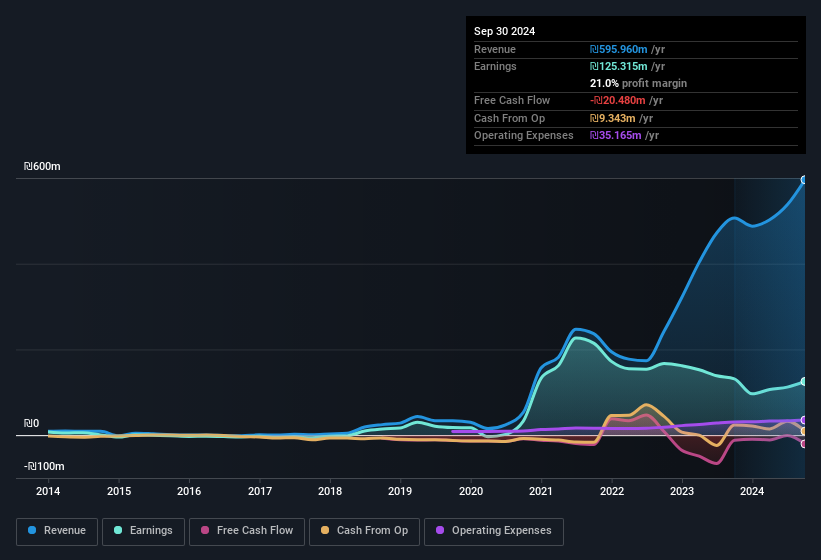This screenshot has height=560, width=821.
Task: Click the ₪595.960m revenue value in tooltip
Action: point(618,49)
